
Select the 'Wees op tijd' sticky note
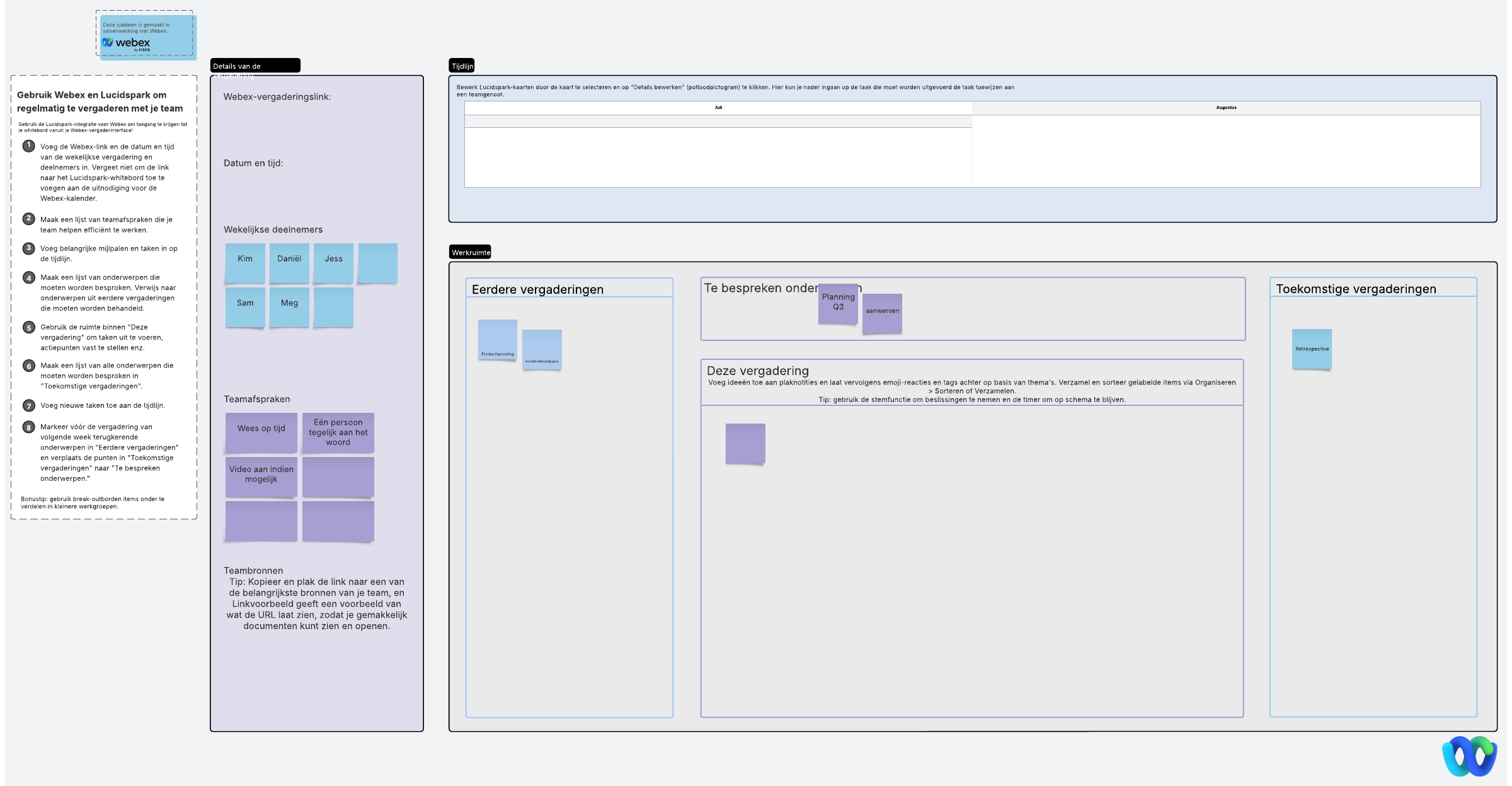261,431
